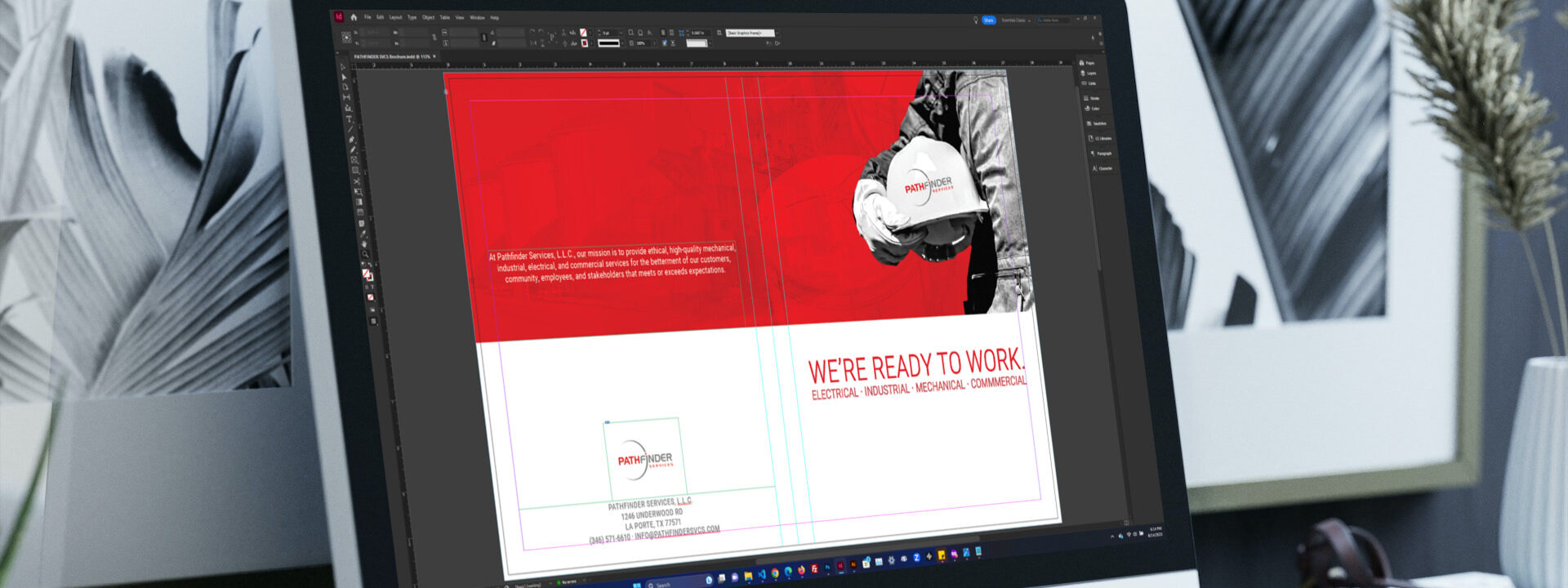This screenshot has height=588, width=1568.
Task: Toggle constrain proportions link icon
Action: [434, 38]
